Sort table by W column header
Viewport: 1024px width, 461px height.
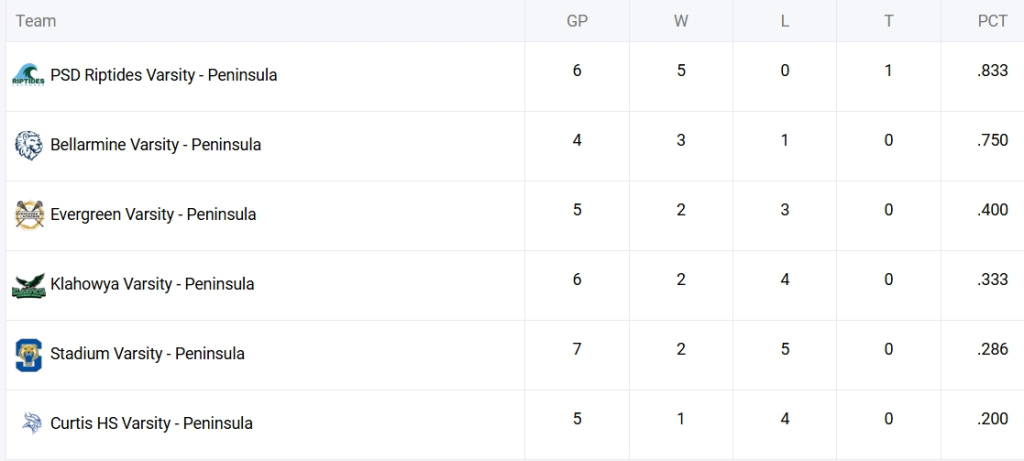pos(681,21)
